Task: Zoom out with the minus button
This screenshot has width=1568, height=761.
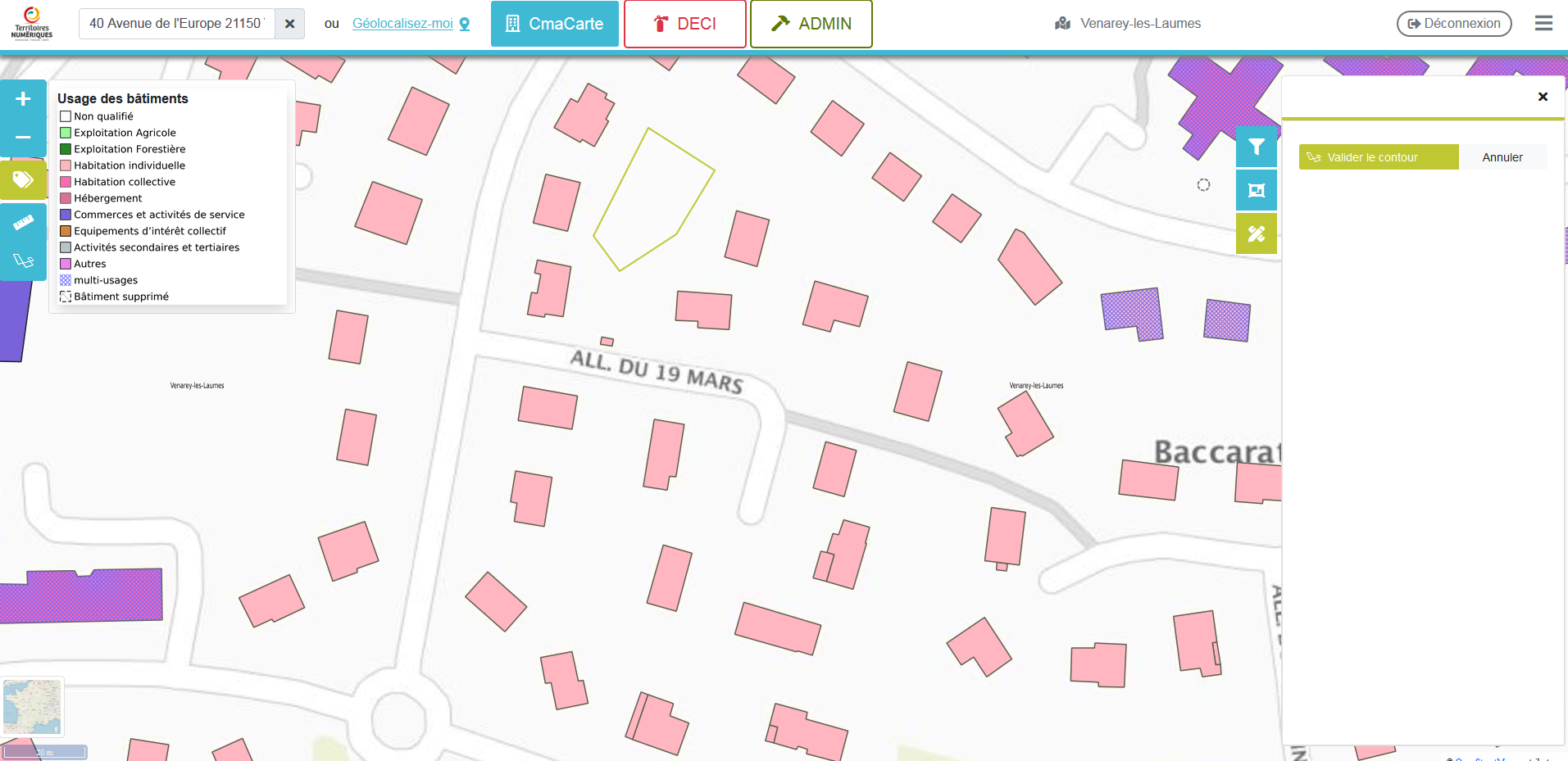Action: (23, 138)
